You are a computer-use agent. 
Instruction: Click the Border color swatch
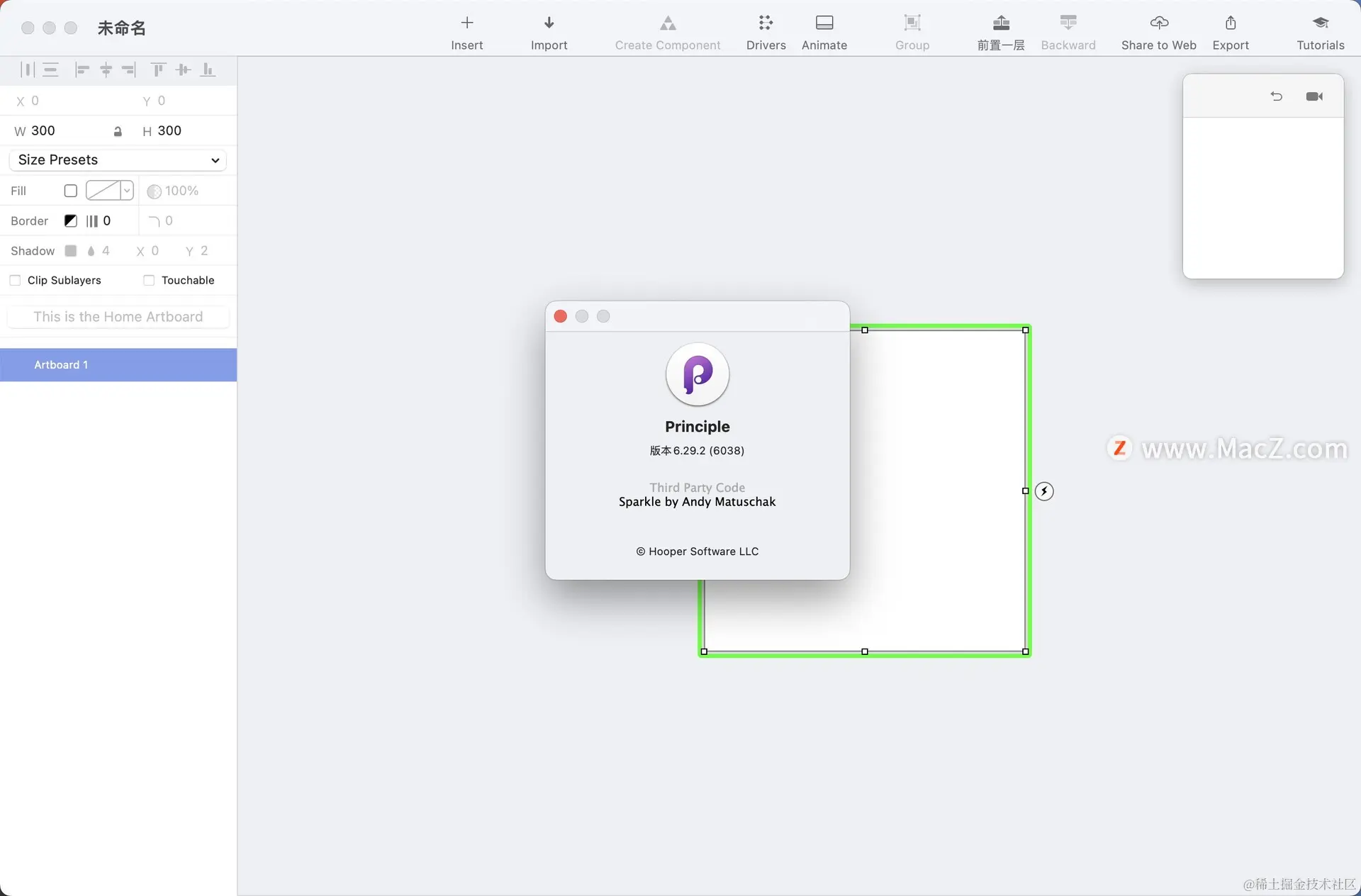71,221
